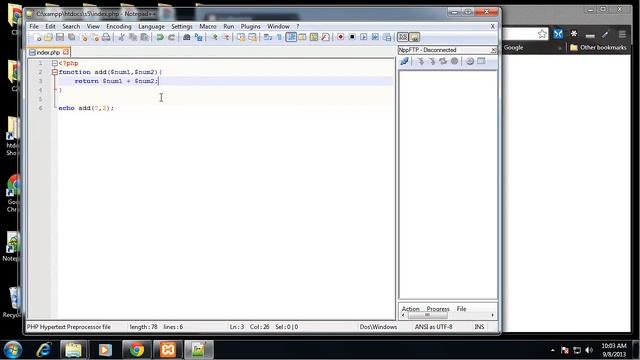Image resolution: width=640 pixels, height=360 pixels.
Task: Click the Save recorded macro icon
Action: coord(387,38)
